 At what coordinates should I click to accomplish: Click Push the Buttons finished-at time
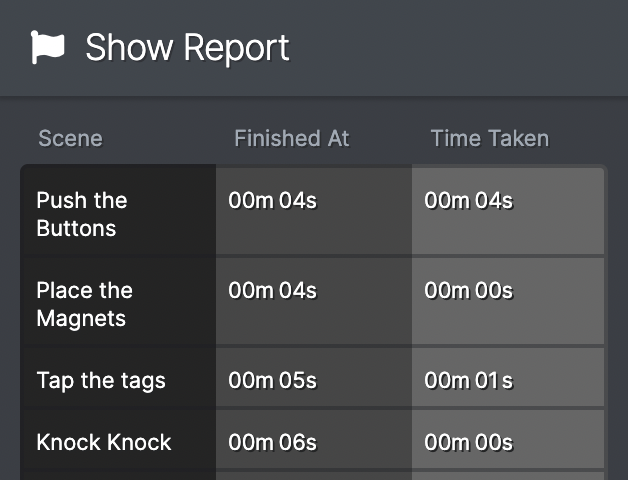click(272, 200)
